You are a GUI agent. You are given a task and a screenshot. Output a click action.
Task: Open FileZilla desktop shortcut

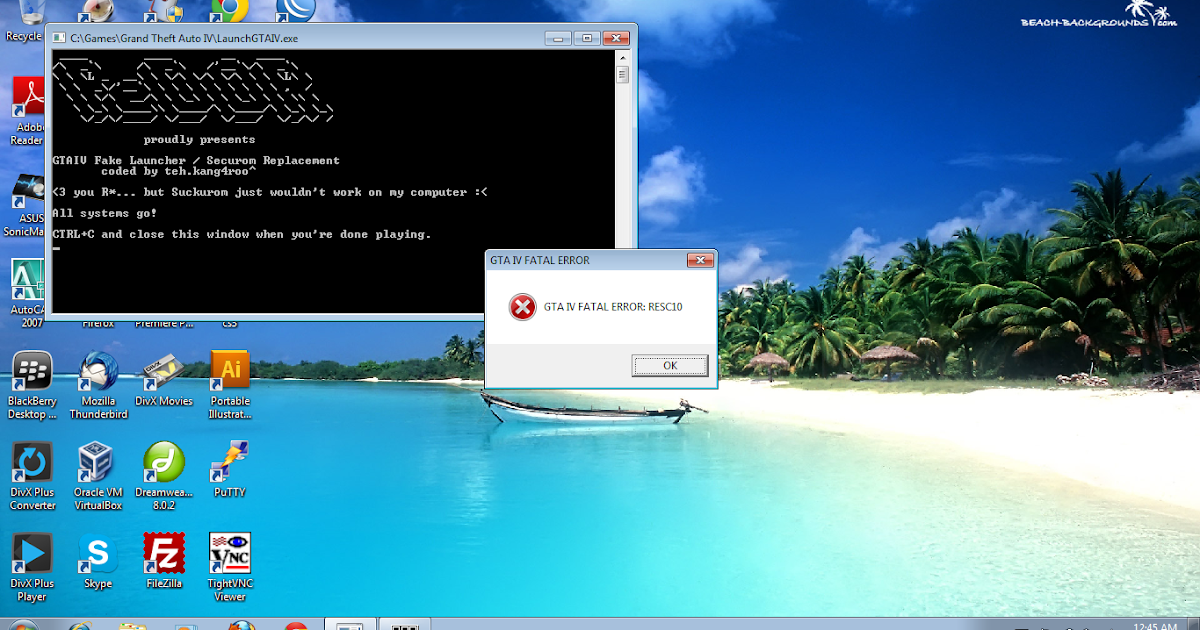pos(164,562)
